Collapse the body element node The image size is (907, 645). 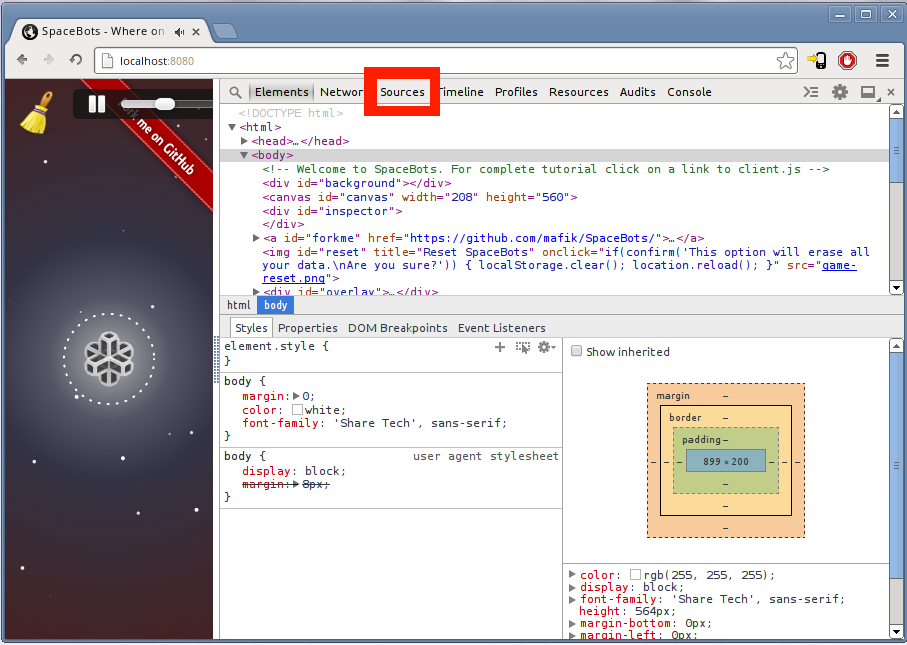[x=244, y=155]
